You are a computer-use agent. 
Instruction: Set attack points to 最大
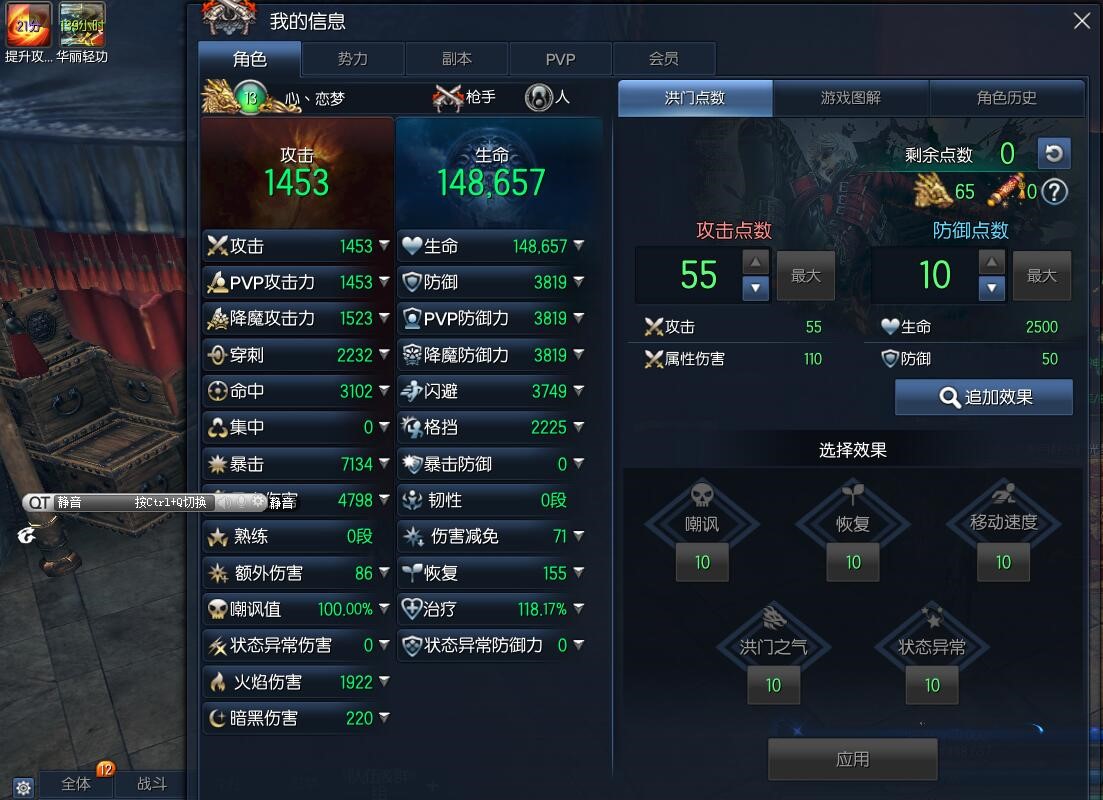805,276
